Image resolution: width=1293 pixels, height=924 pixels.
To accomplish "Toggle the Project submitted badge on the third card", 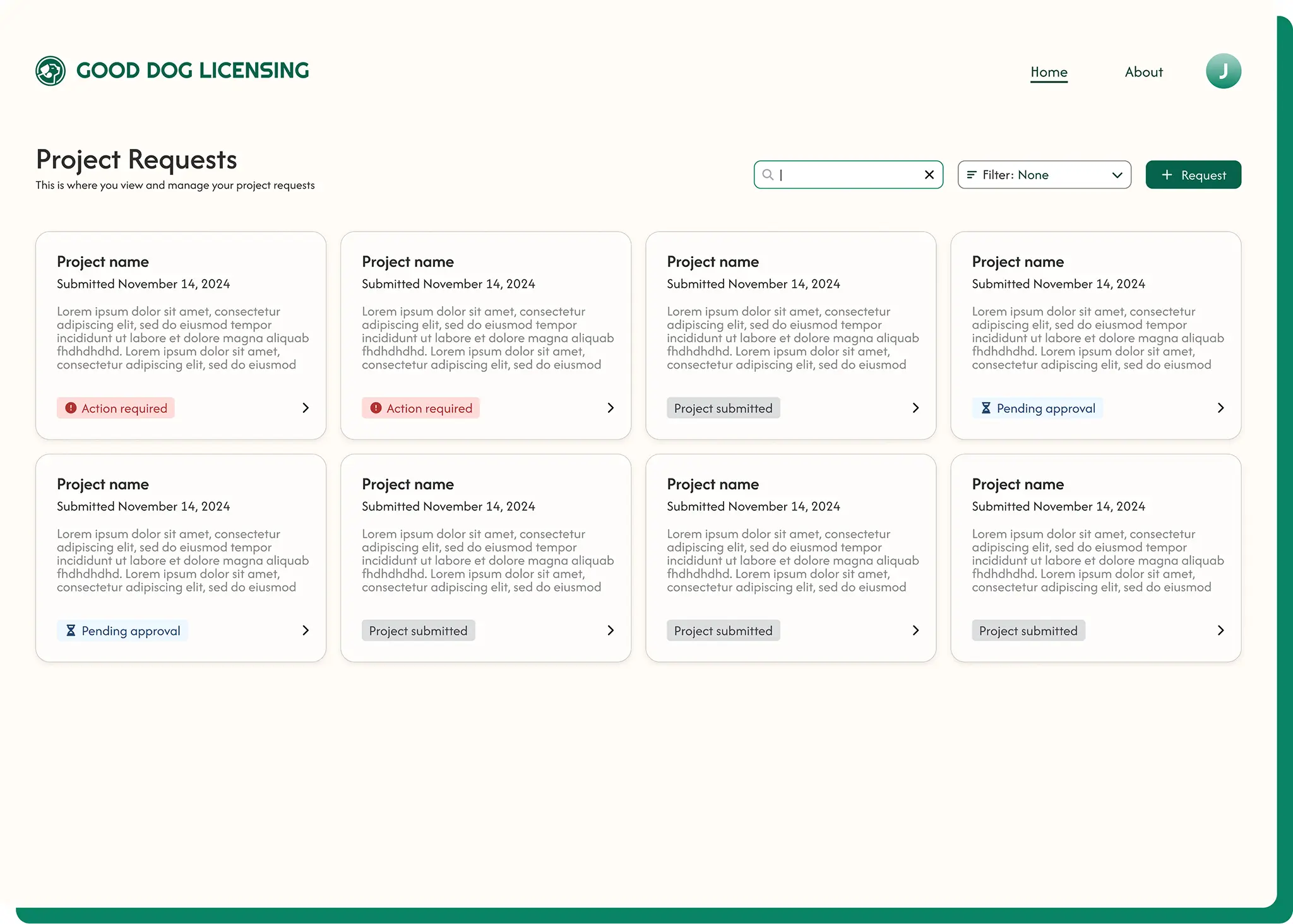I will pos(723,408).
